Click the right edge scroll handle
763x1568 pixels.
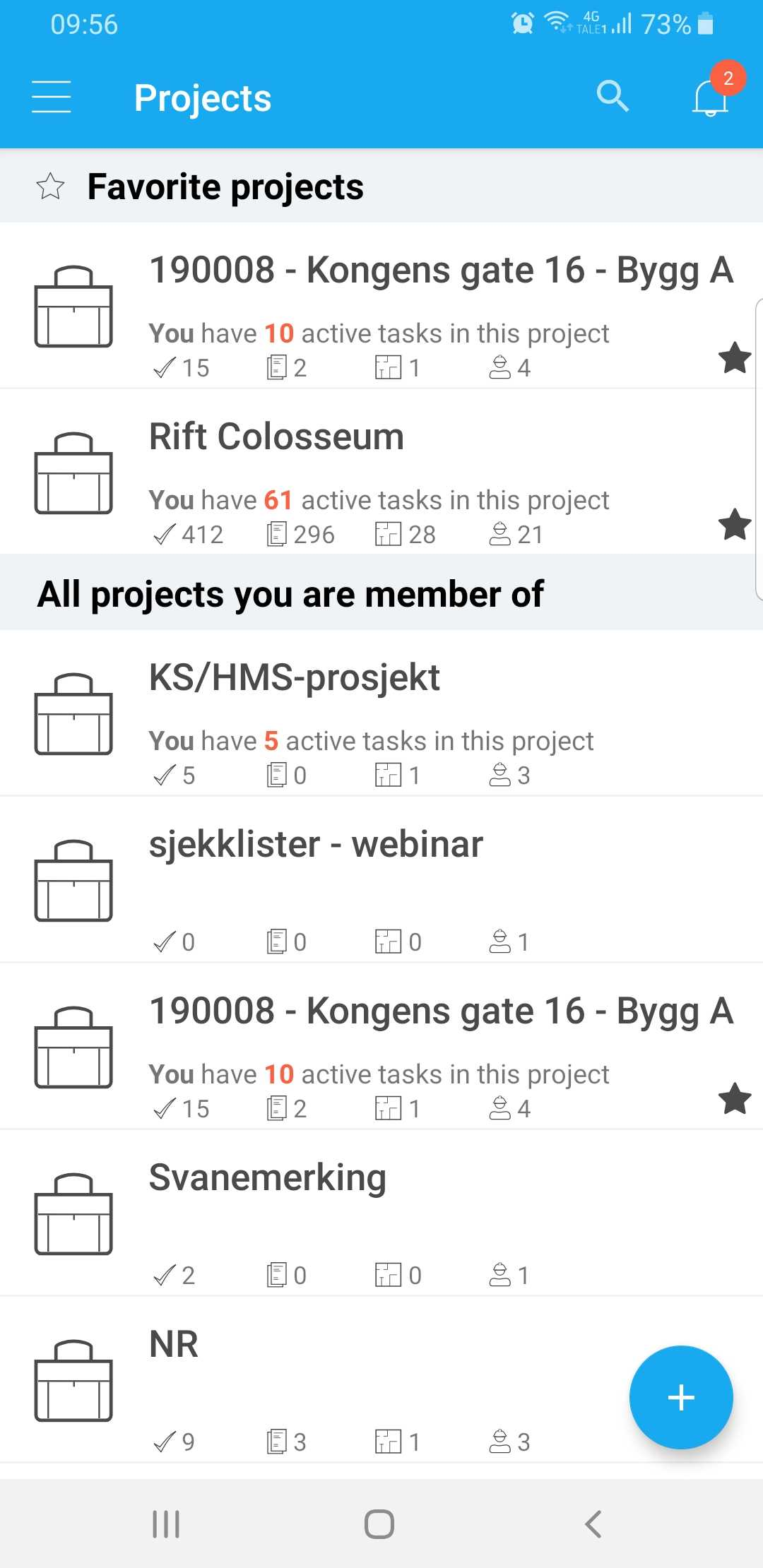point(759,449)
